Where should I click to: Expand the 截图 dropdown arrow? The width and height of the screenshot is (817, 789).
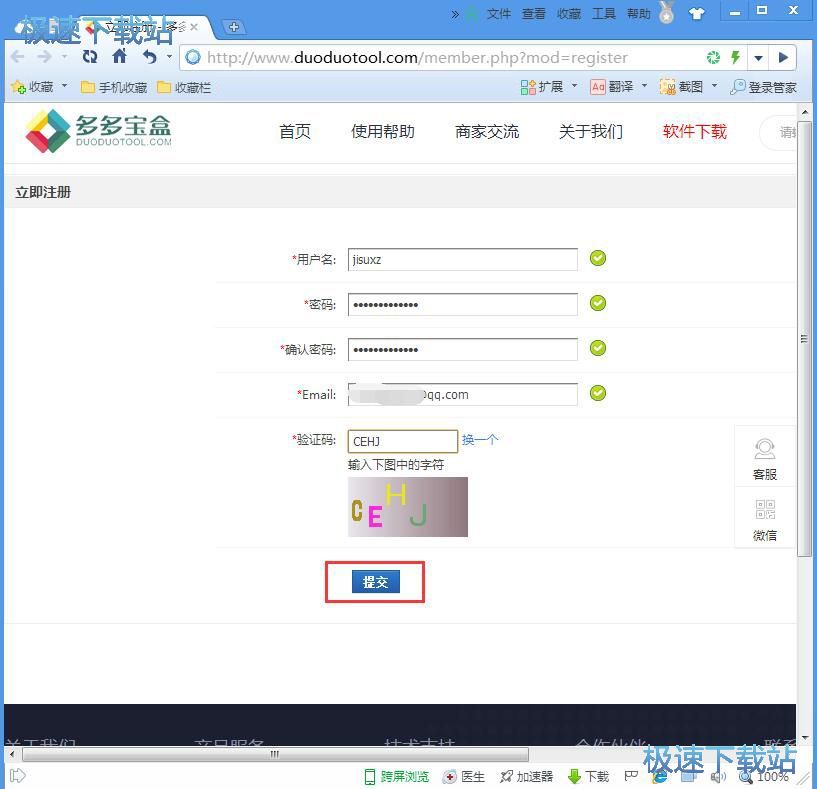[714, 85]
